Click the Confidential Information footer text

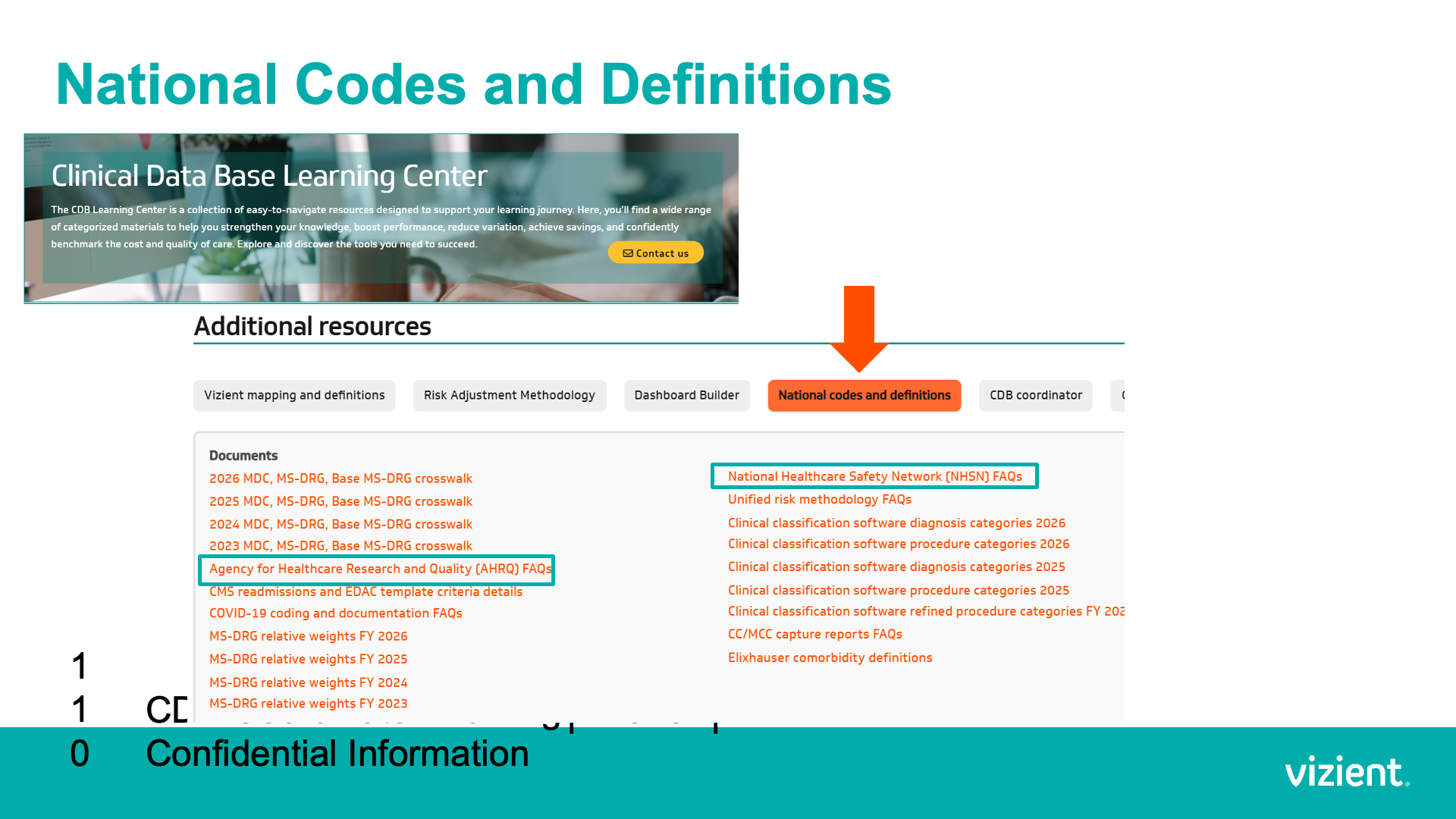tap(337, 754)
